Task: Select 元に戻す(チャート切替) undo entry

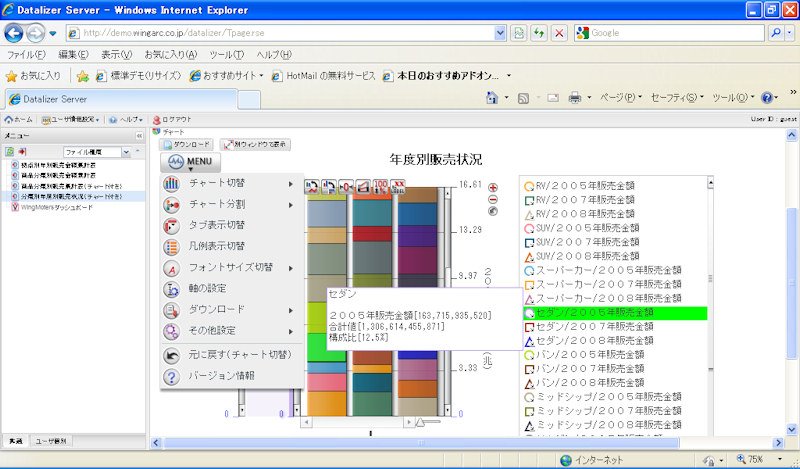Action: (x=232, y=355)
